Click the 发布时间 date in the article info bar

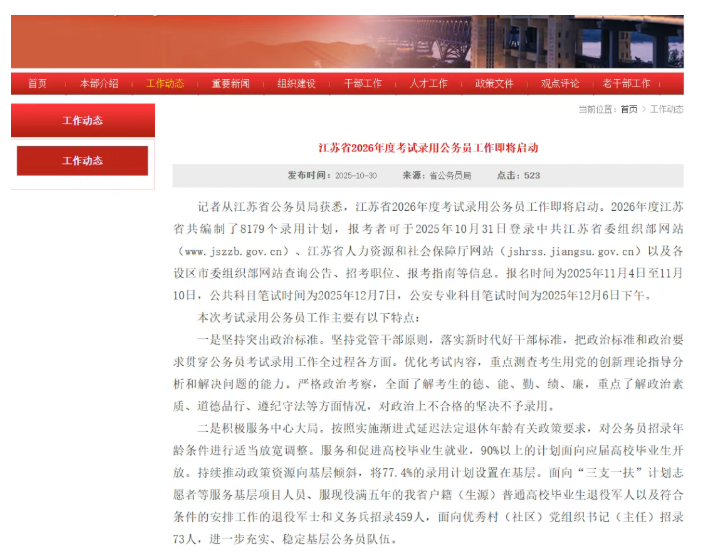pyautogui.click(x=332, y=176)
